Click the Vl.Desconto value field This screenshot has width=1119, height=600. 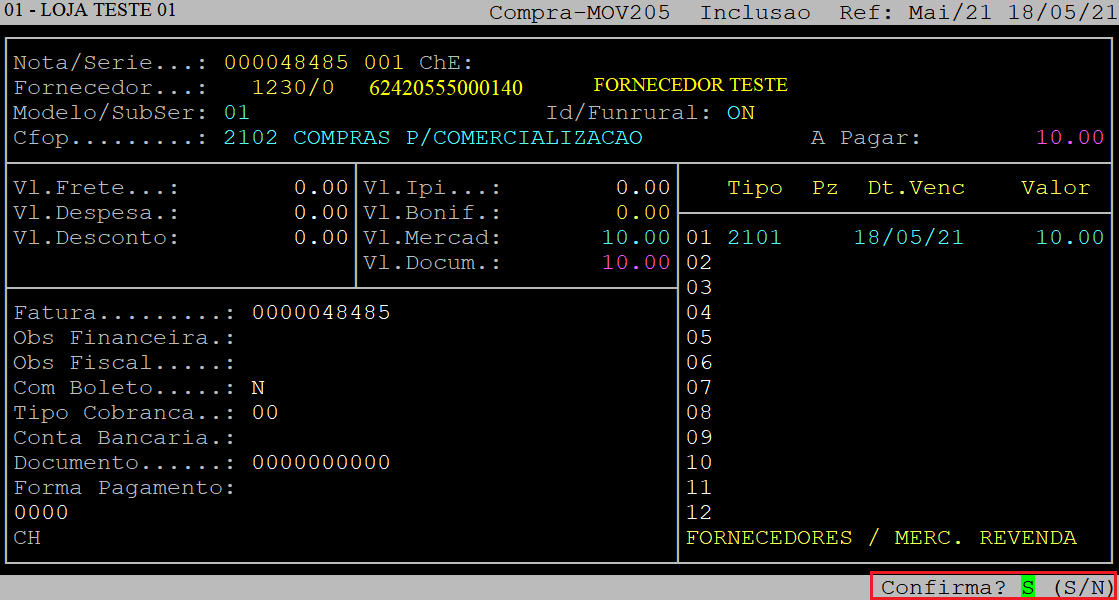point(320,237)
